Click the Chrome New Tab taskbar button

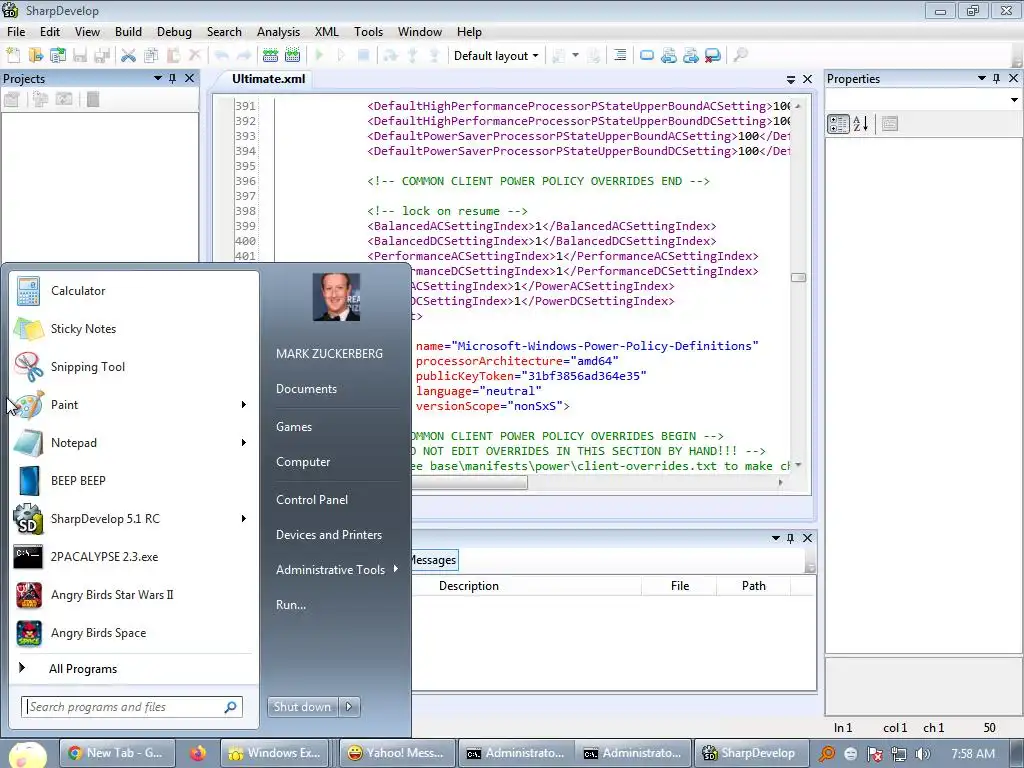tap(118, 753)
